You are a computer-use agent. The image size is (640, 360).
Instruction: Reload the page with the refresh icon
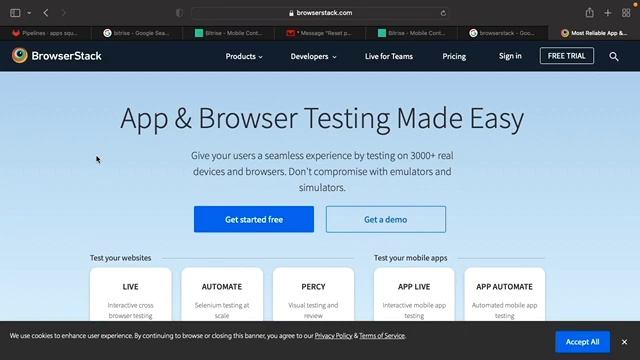443,13
